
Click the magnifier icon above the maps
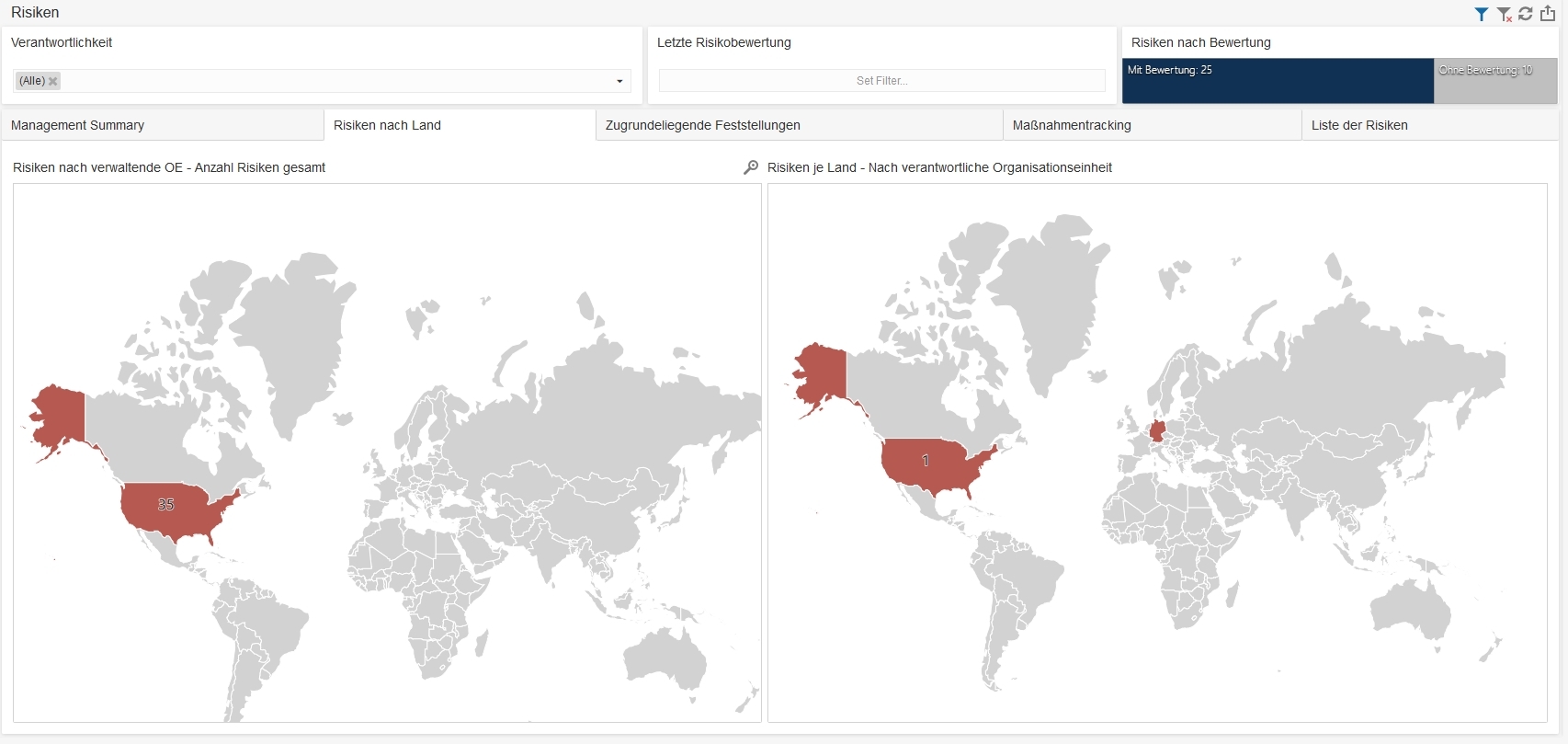coord(751,167)
